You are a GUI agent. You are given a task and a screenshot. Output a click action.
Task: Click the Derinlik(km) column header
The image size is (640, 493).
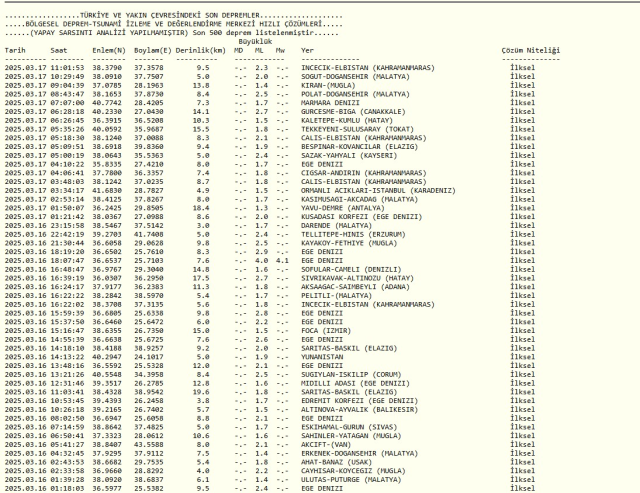click(204, 49)
